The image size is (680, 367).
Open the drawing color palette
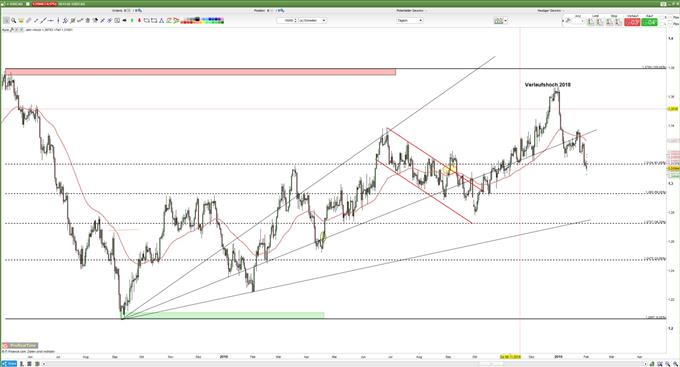click(202, 20)
